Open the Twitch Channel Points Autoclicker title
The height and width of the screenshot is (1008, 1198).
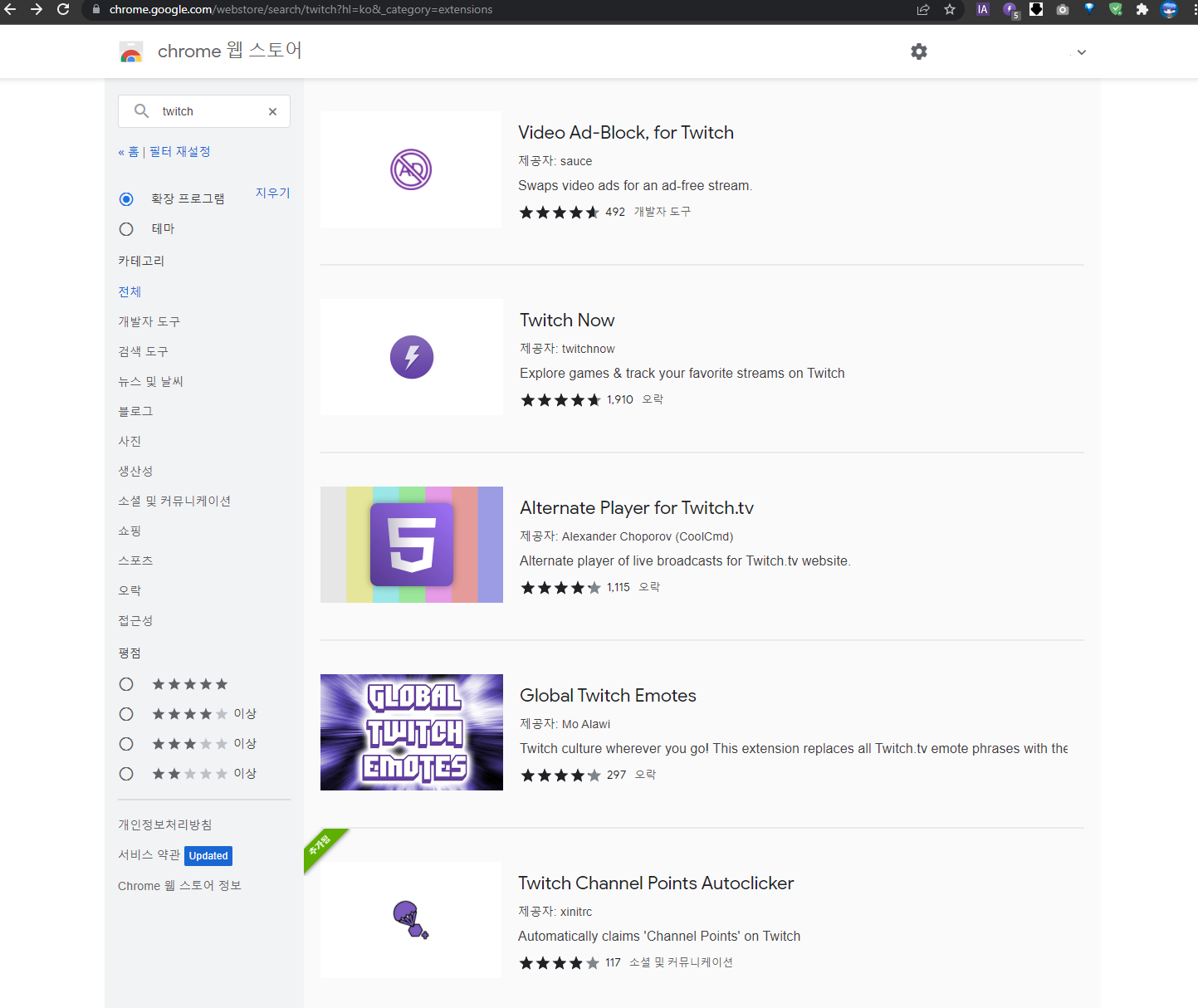click(656, 883)
